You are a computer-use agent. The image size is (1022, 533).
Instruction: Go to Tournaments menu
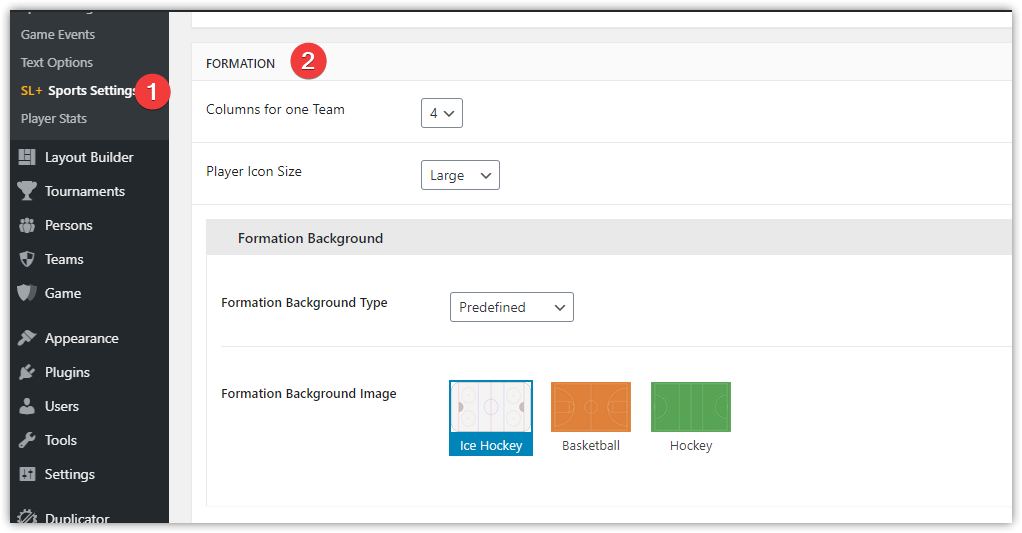[x=85, y=191]
